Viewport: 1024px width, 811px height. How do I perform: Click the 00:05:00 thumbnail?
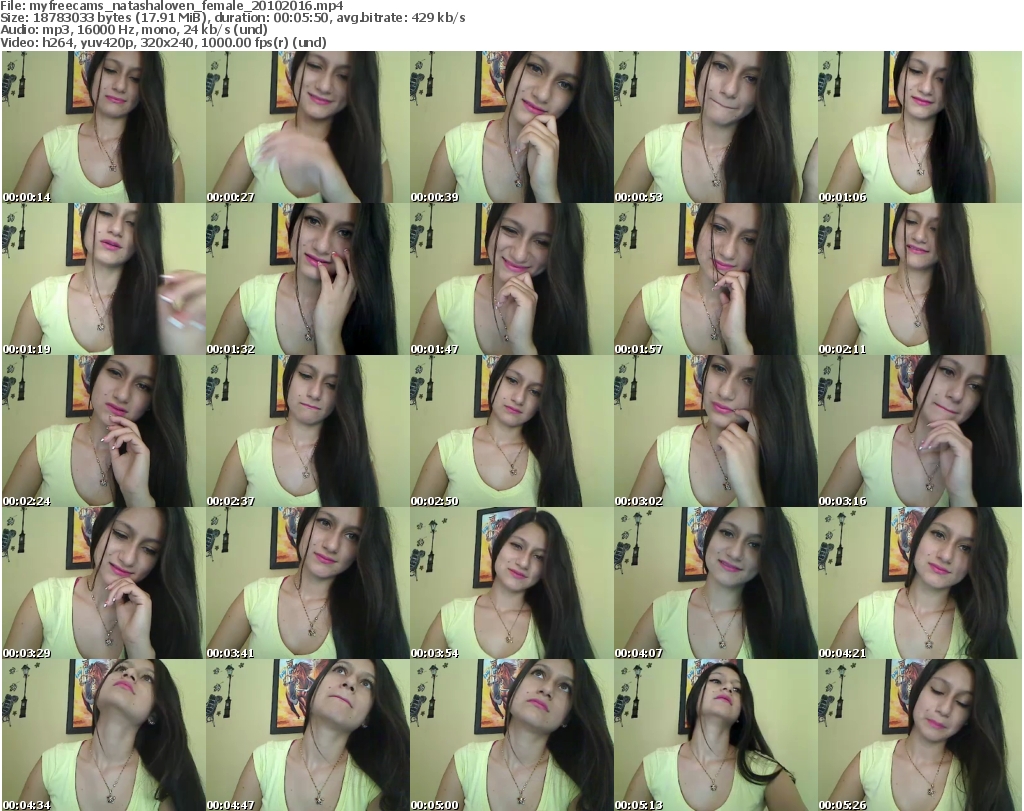click(x=511, y=735)
